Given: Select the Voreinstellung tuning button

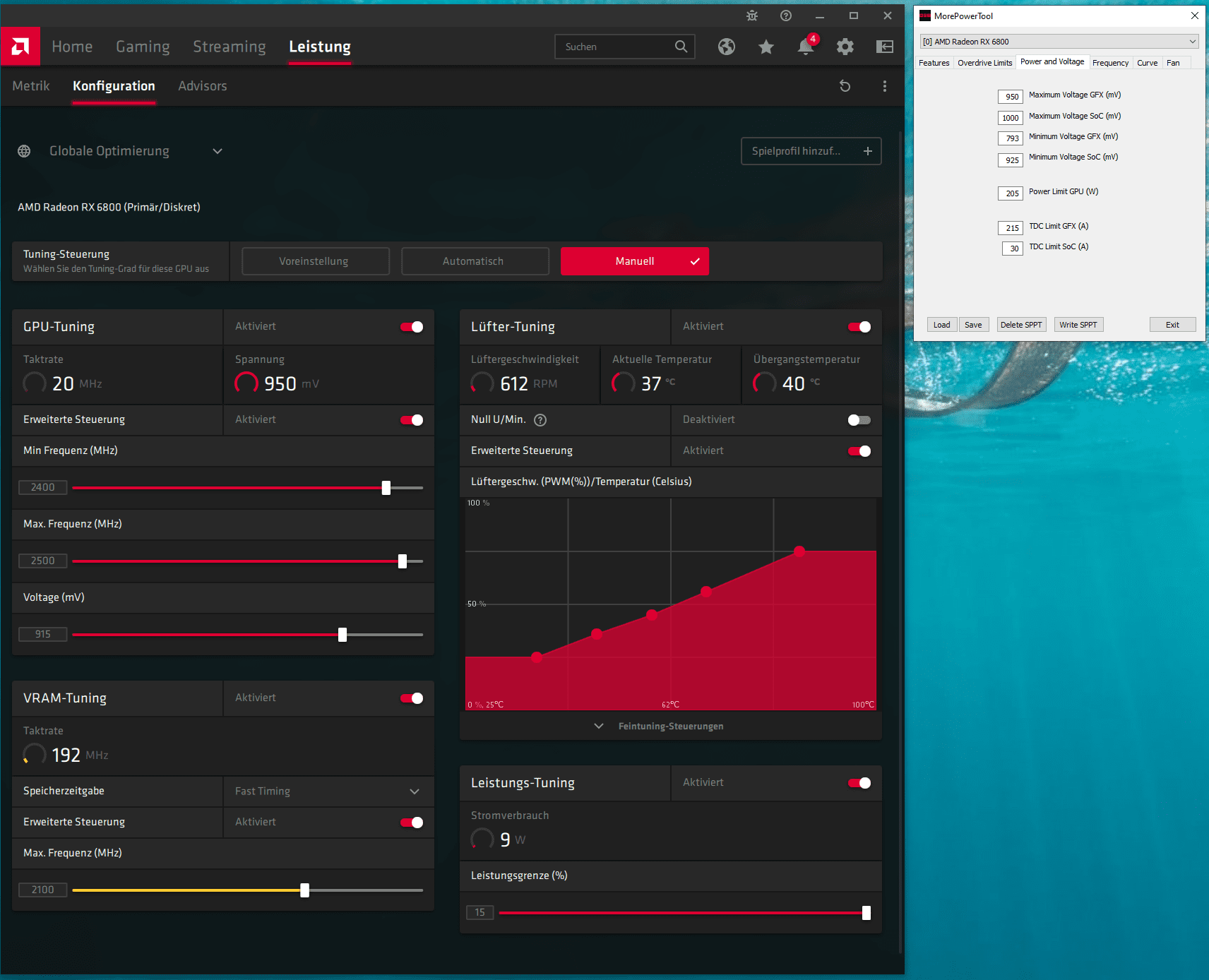Looking at the screenshot, I should pyautogui.click(x=316, y=261).
